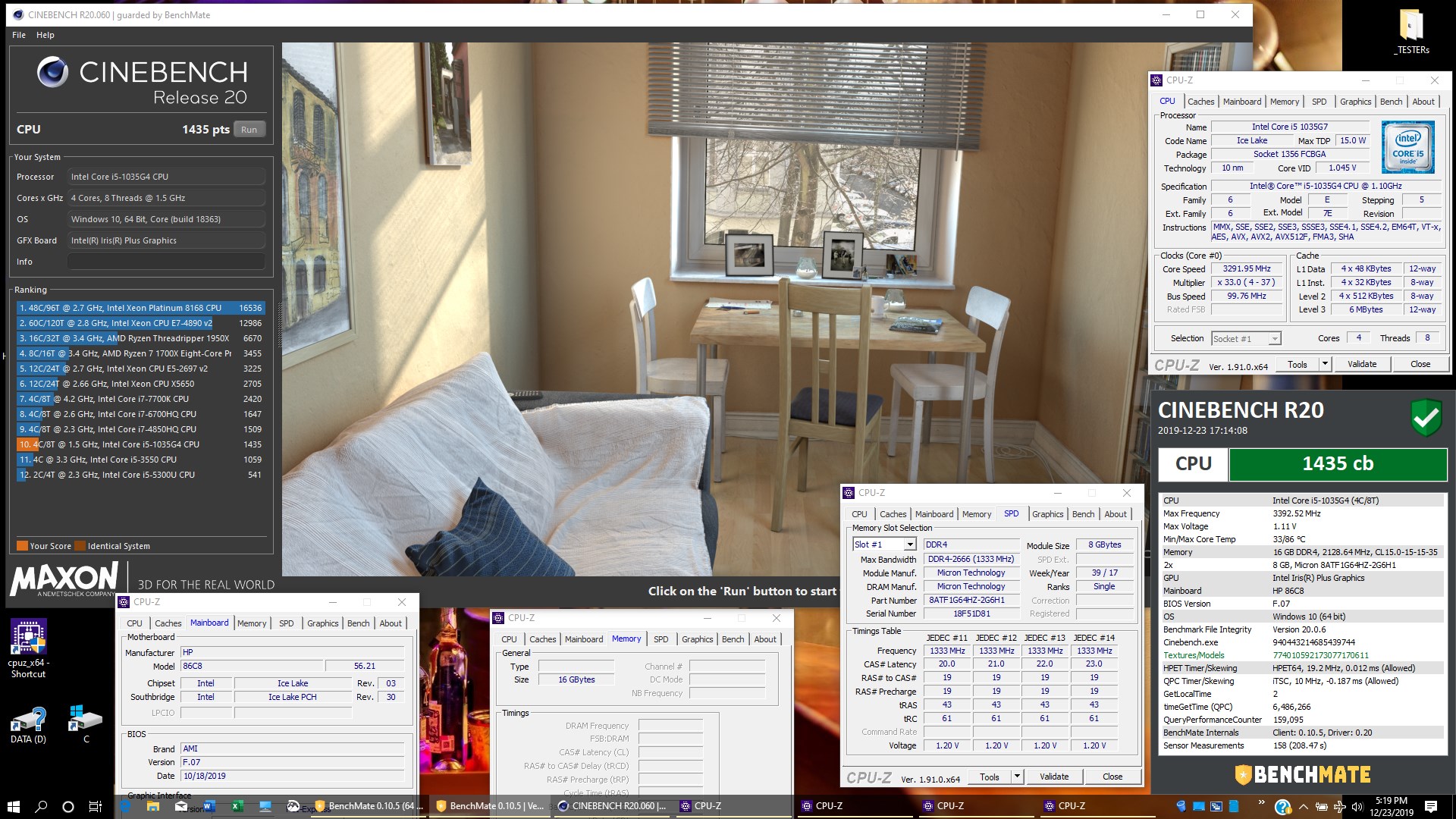Open Task View on the taskbar
1456x819 pixels.
click(x=96, y=806)
